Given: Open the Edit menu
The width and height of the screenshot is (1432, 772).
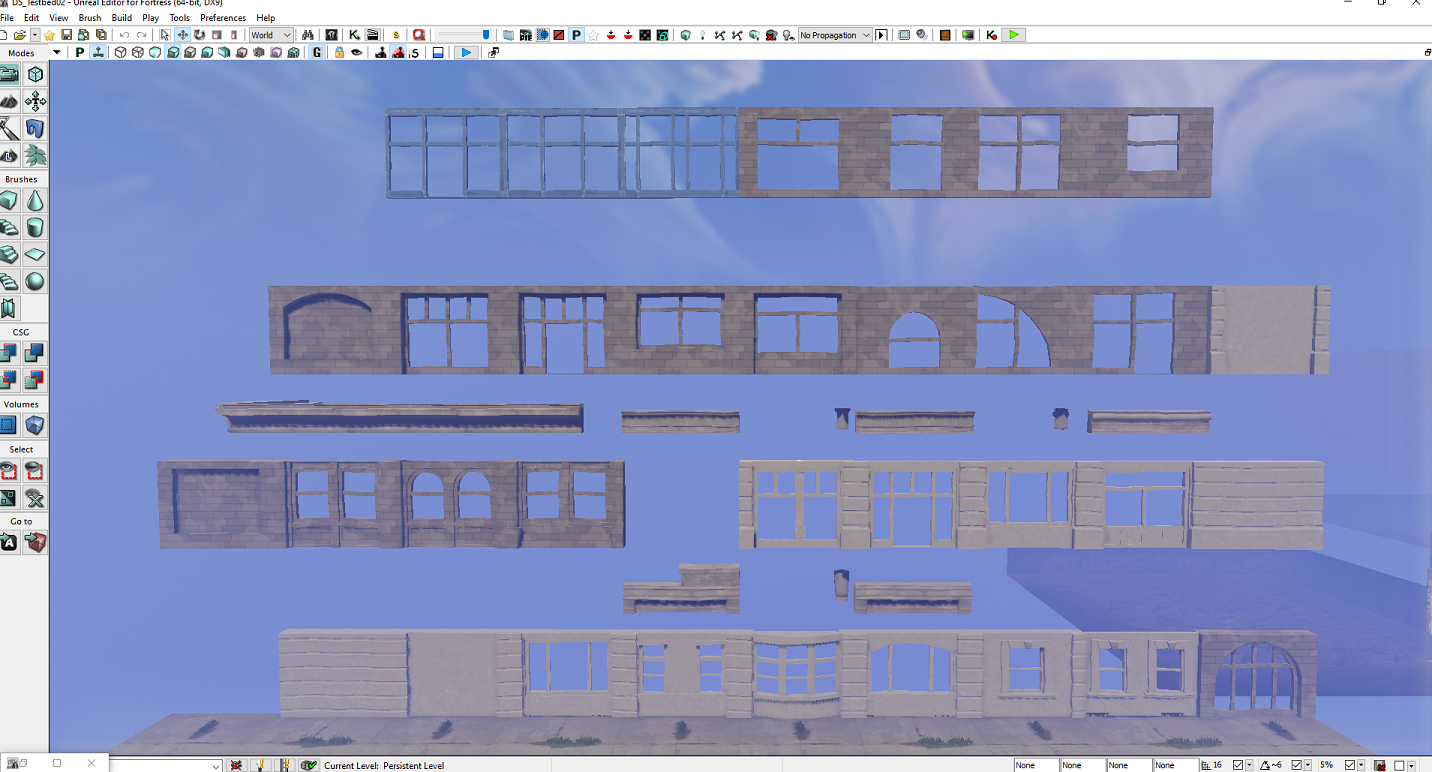Looking at the screenshot, I should 32,18.
